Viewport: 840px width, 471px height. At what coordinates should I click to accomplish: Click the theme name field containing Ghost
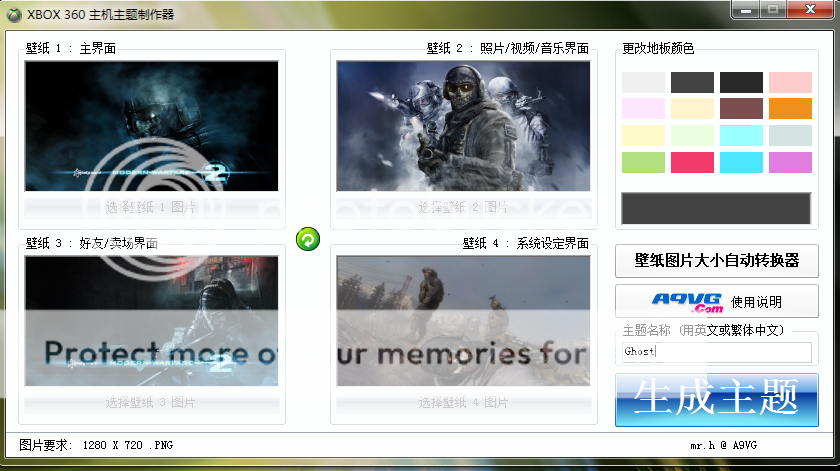716,352
